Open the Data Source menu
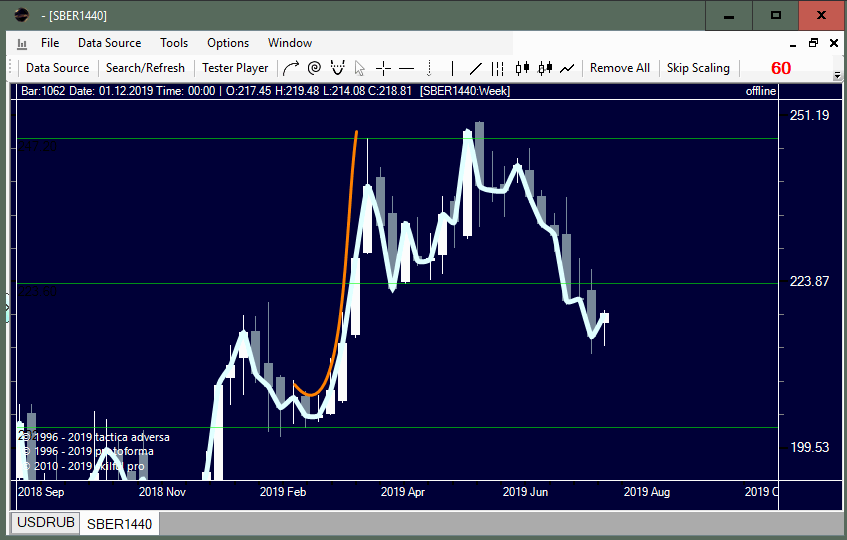This screenshot has width=847, height=540. (109, 43)
